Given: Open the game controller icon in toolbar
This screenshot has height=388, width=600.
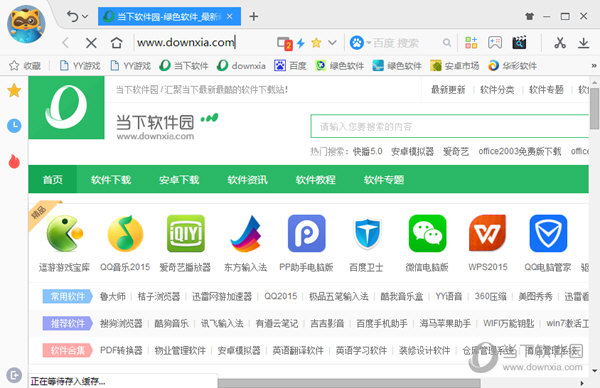Looking at the screenshot, I should click(x=495, y=42).
